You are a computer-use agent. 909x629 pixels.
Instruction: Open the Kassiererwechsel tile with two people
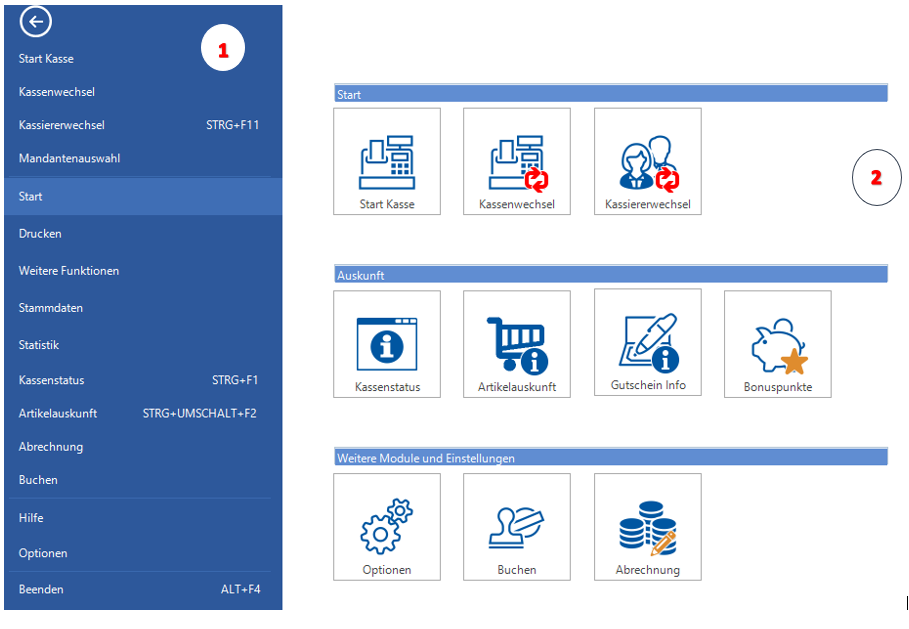click(x=647, y=162)
